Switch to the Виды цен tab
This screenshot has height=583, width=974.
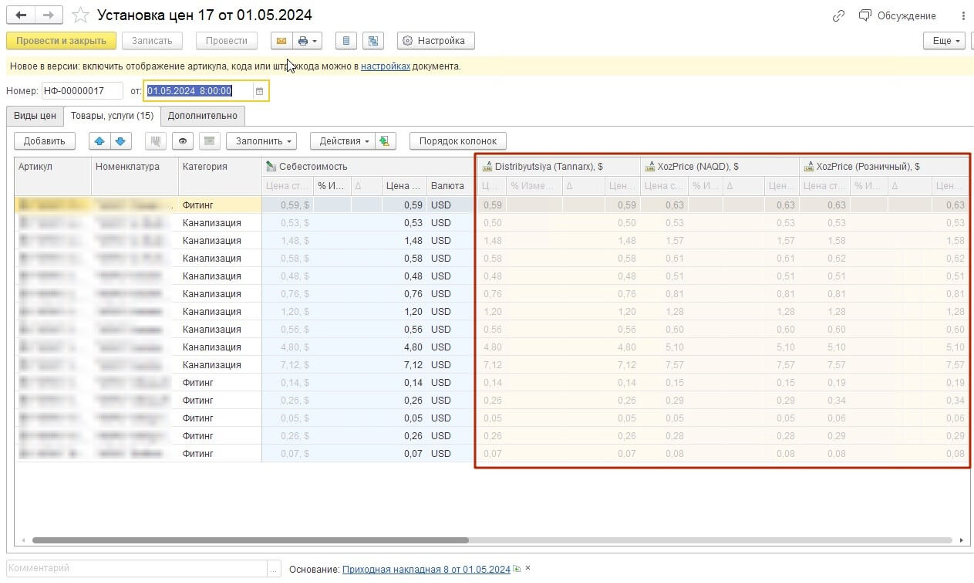point(34,116)
